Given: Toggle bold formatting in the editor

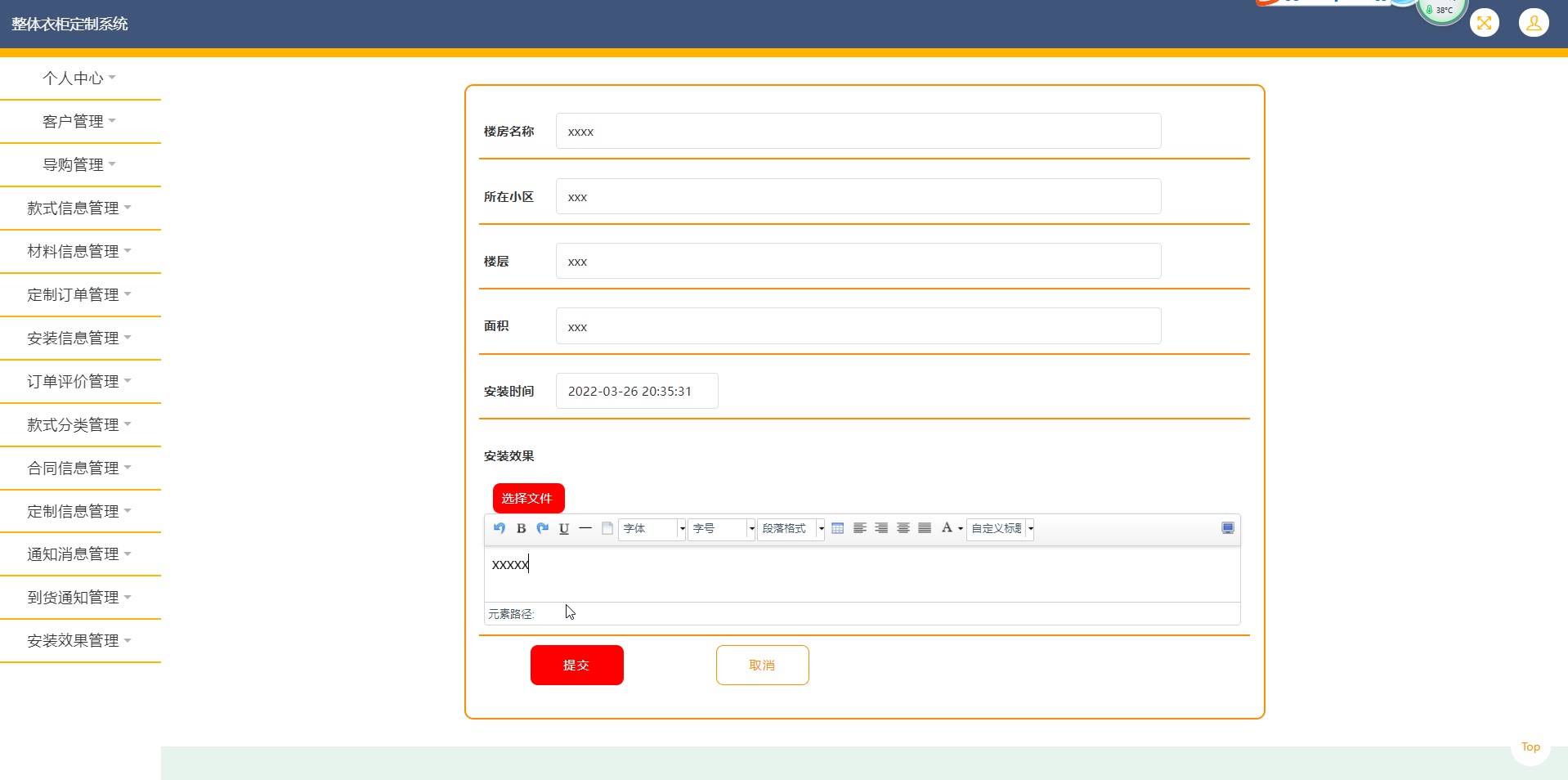Looking at the screenshot, I should click(x=521, y=528).
